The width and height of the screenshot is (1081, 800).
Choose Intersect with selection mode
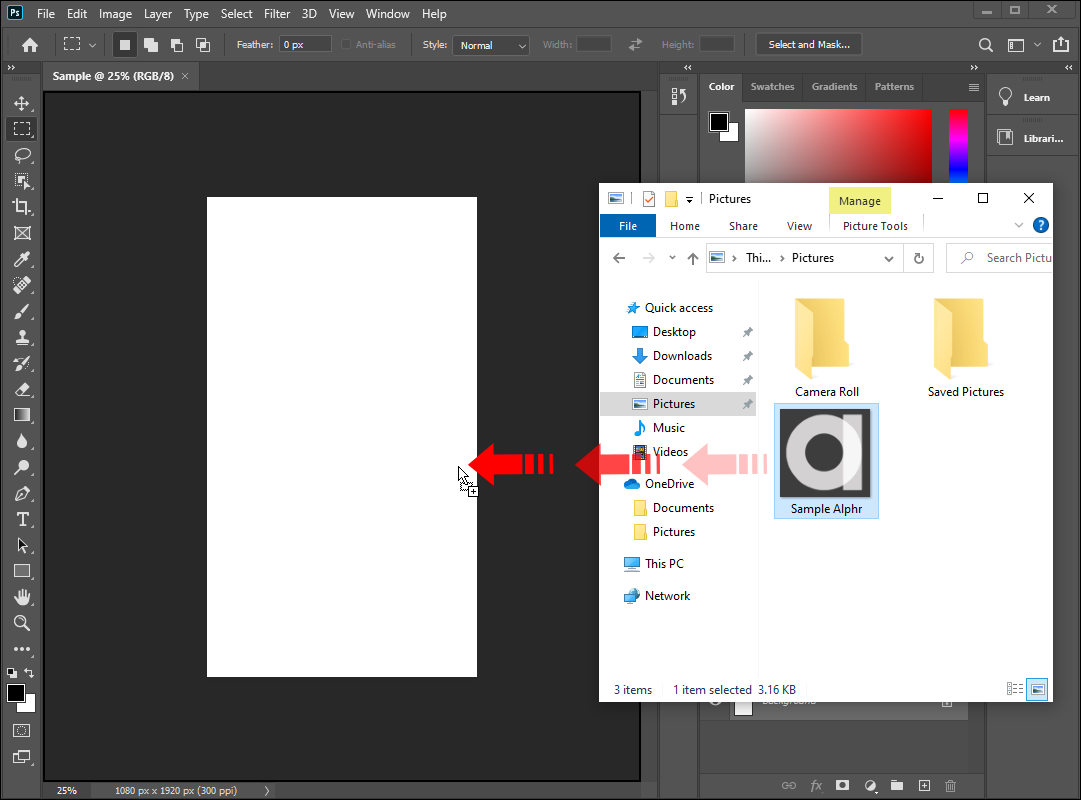[x=203, y=45]
